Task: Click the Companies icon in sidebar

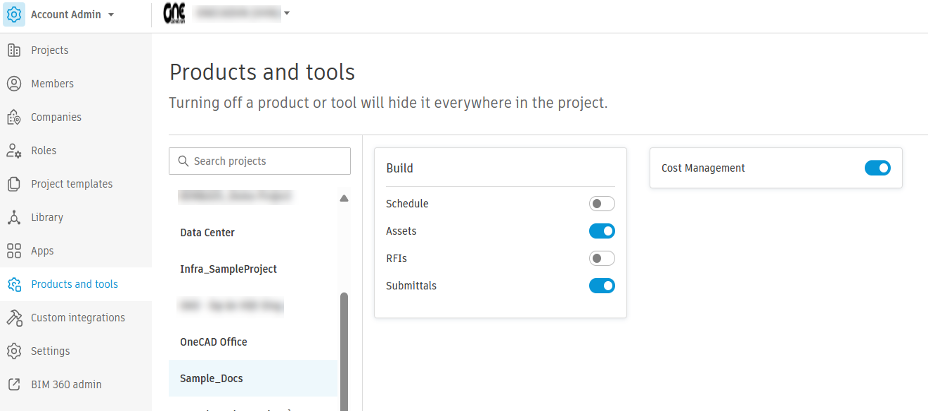Action: (x=14, y=117)
